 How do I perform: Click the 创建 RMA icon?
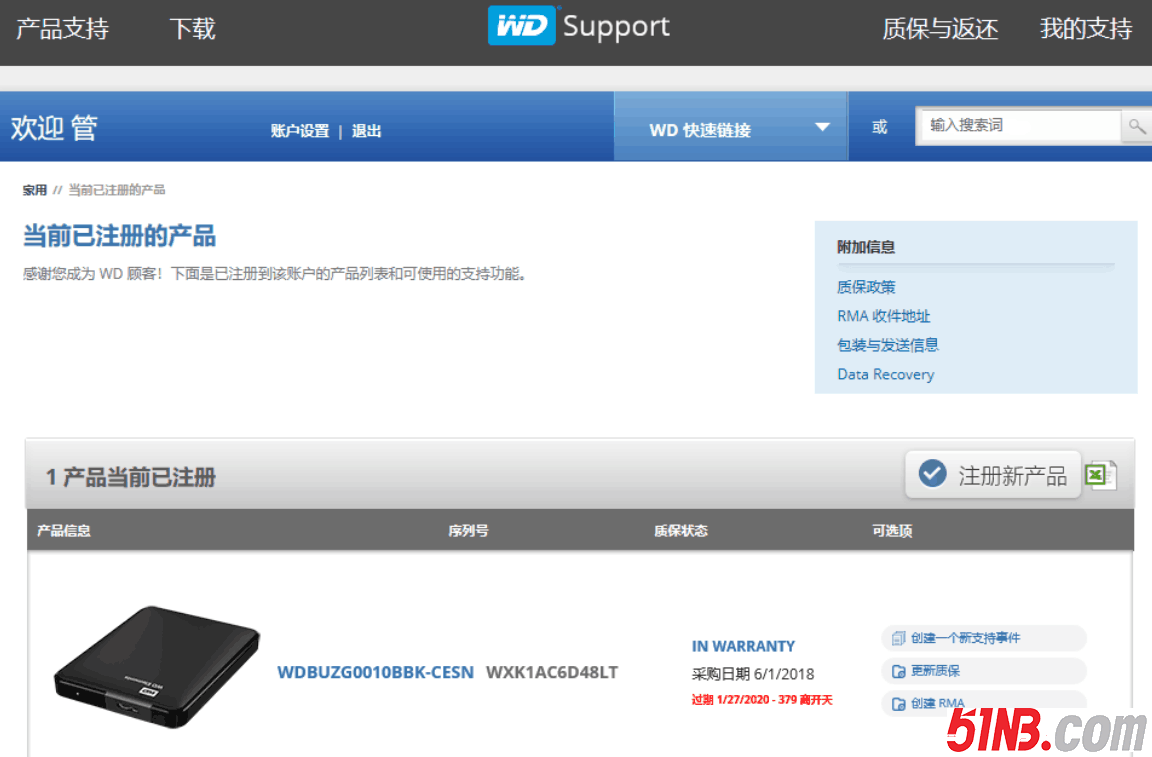click(898, 703)
